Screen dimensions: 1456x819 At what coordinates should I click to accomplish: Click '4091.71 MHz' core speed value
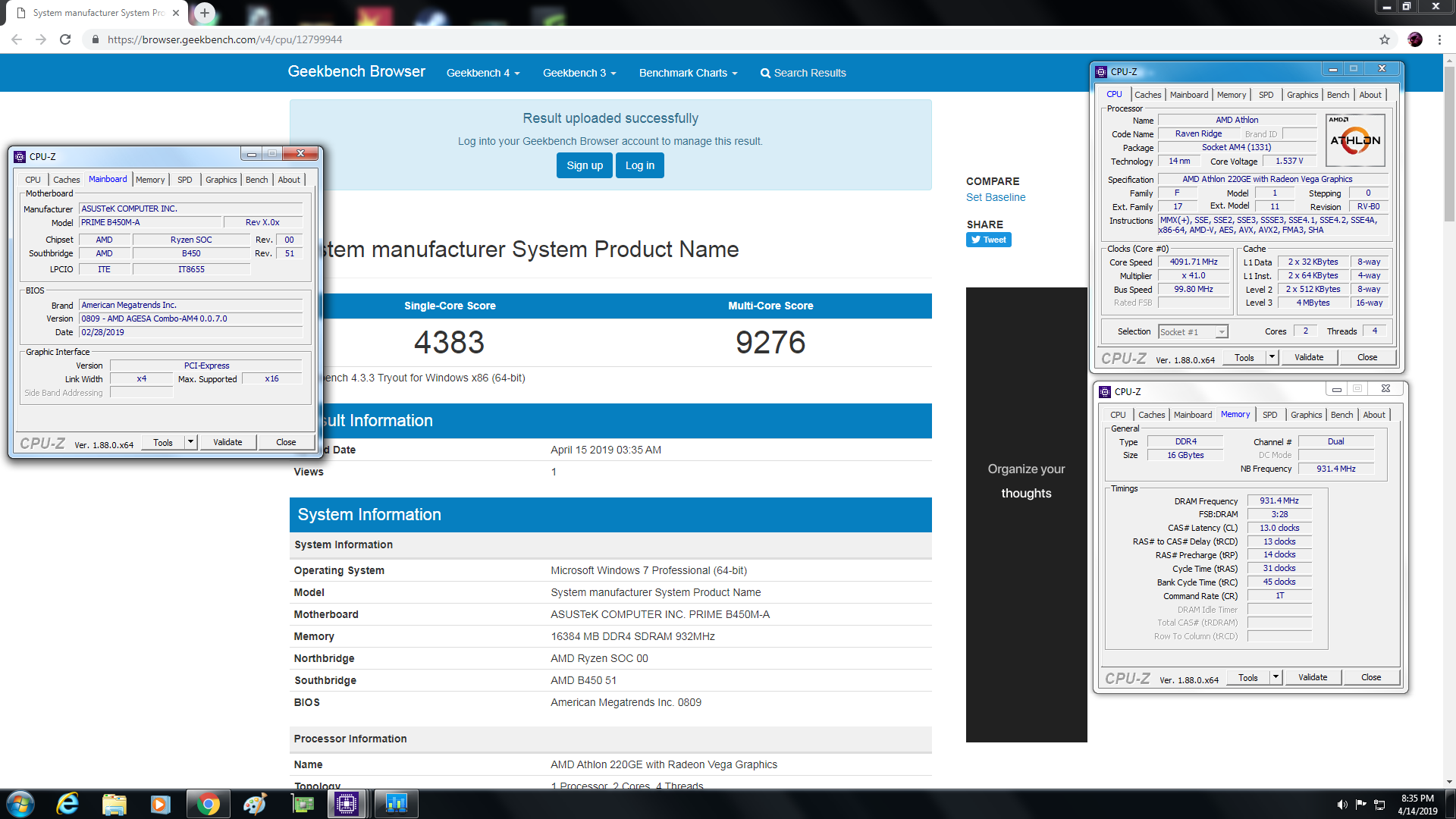point(1193,262)
